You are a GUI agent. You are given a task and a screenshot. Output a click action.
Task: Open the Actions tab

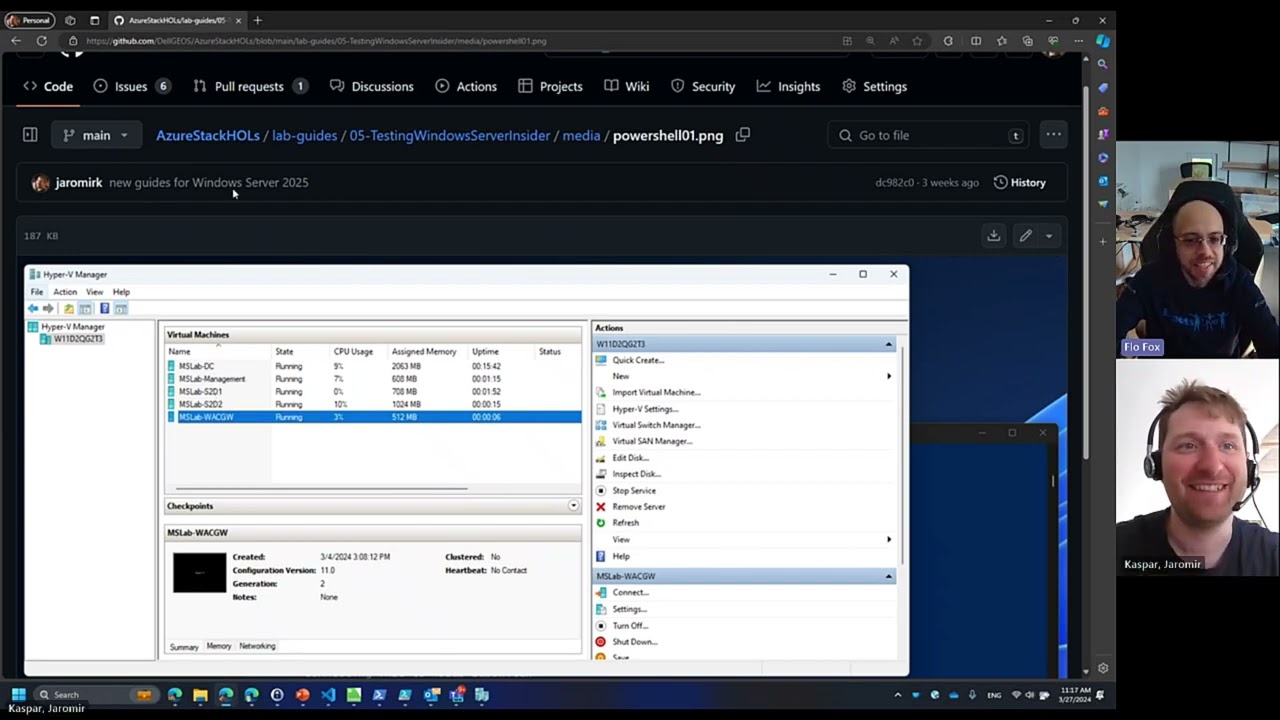pos(466,86)
